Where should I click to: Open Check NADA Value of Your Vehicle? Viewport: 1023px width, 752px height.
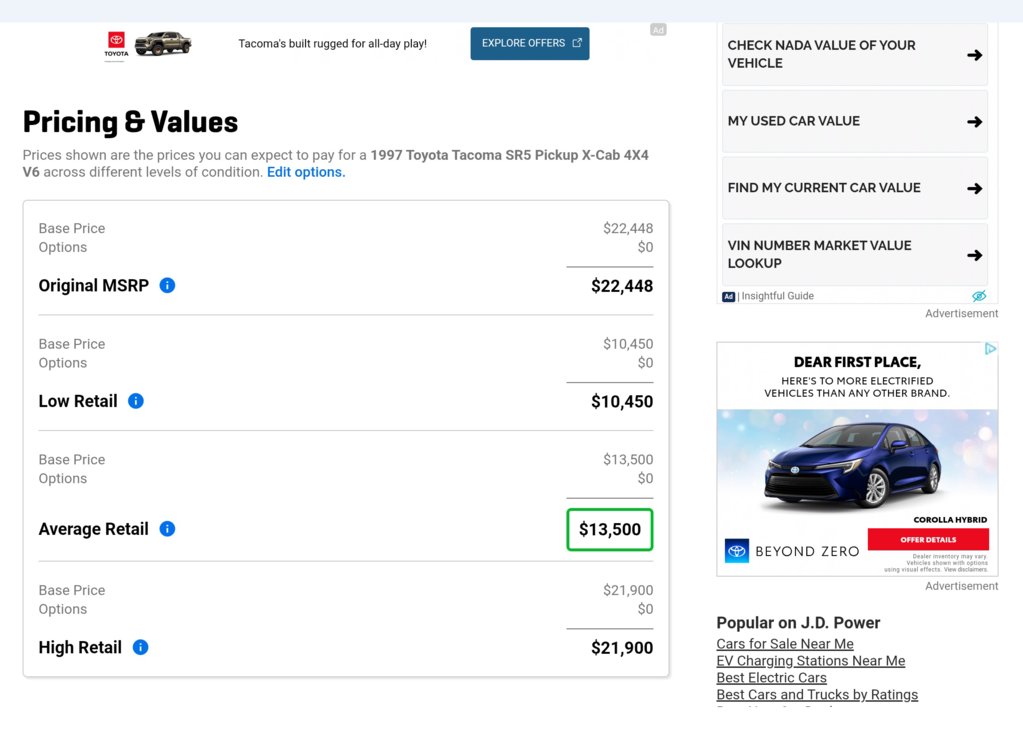855,54
